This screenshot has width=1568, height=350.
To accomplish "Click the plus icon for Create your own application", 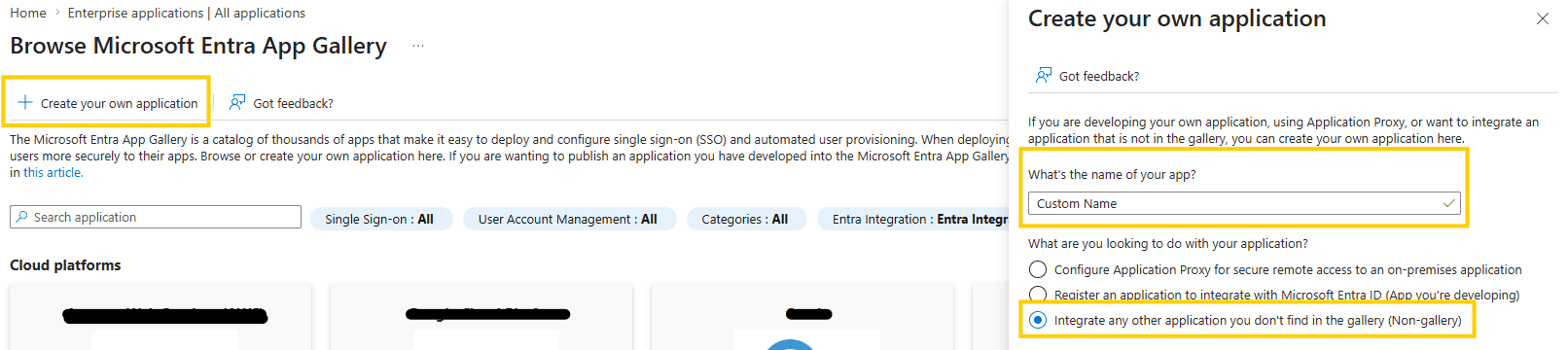I will click(25, 102).
